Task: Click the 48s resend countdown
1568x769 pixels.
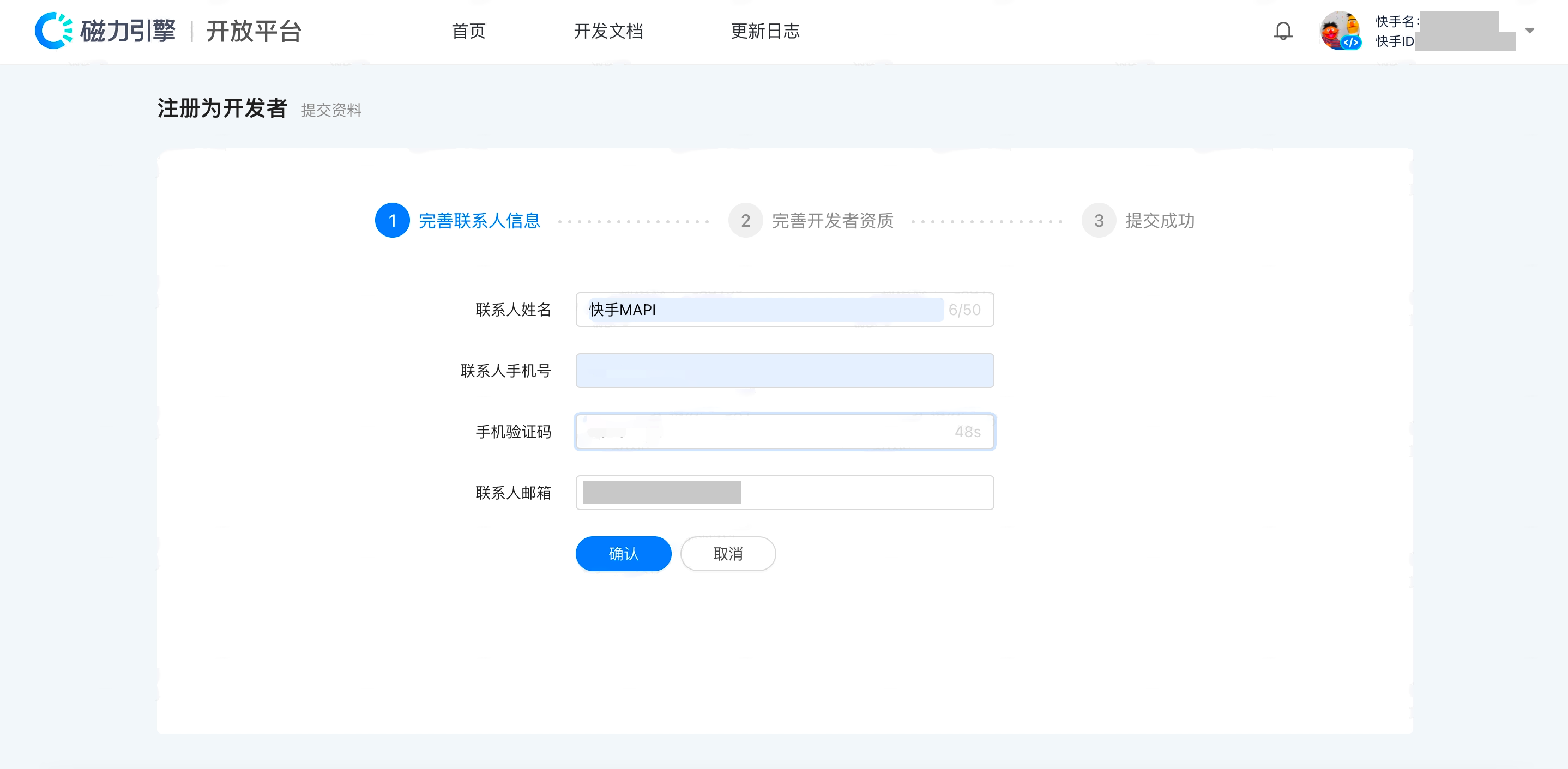Action: (x=967, y=431)
